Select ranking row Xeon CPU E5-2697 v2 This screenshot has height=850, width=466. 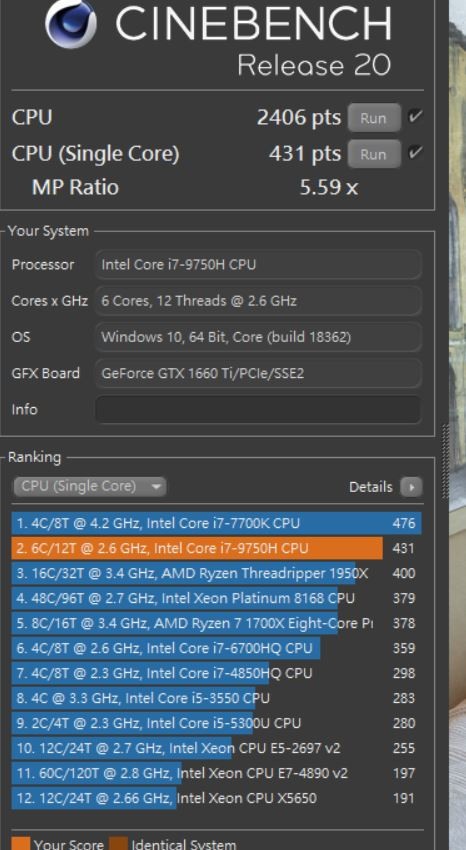pos(216,748)
